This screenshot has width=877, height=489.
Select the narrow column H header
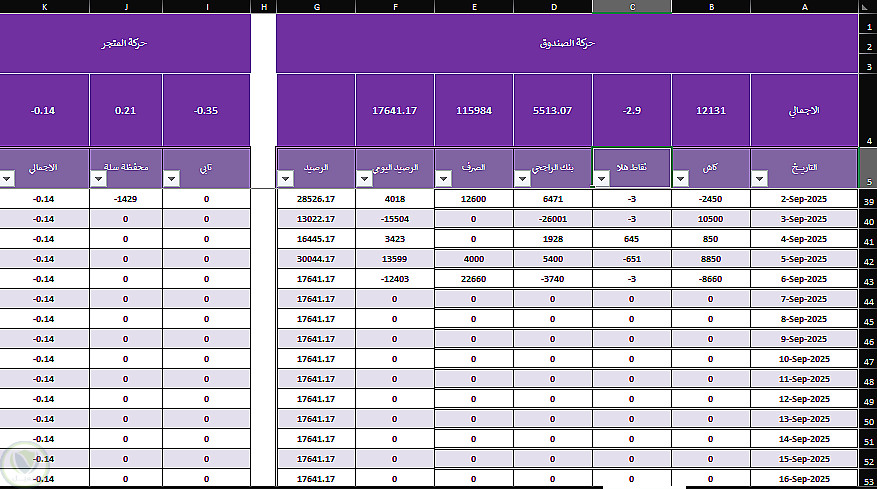263,7
